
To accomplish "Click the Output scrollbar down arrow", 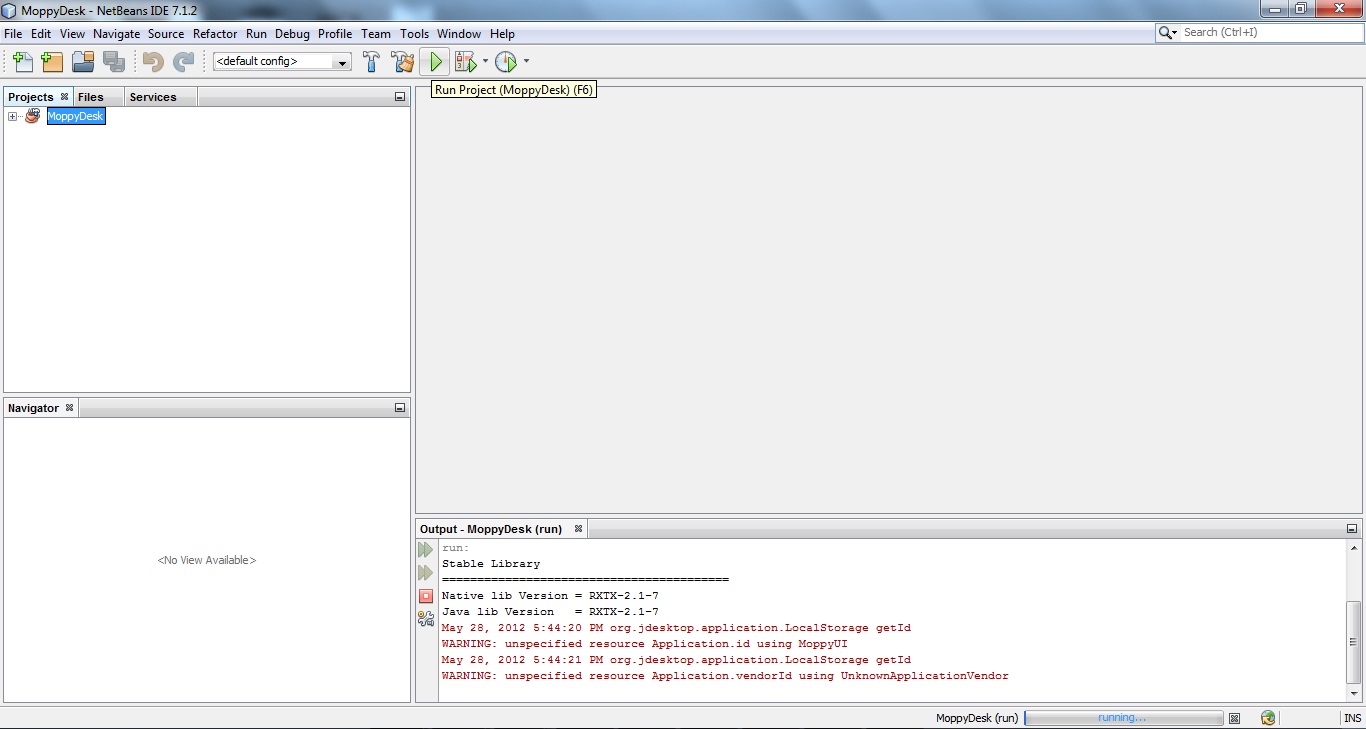I will 1354,694.
